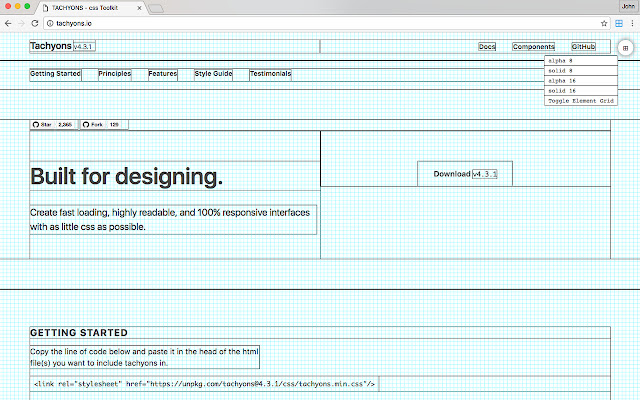Reload the page with the refresh icon
The image size is (640, 400).
pyautogui.click(x=35, y=24)
